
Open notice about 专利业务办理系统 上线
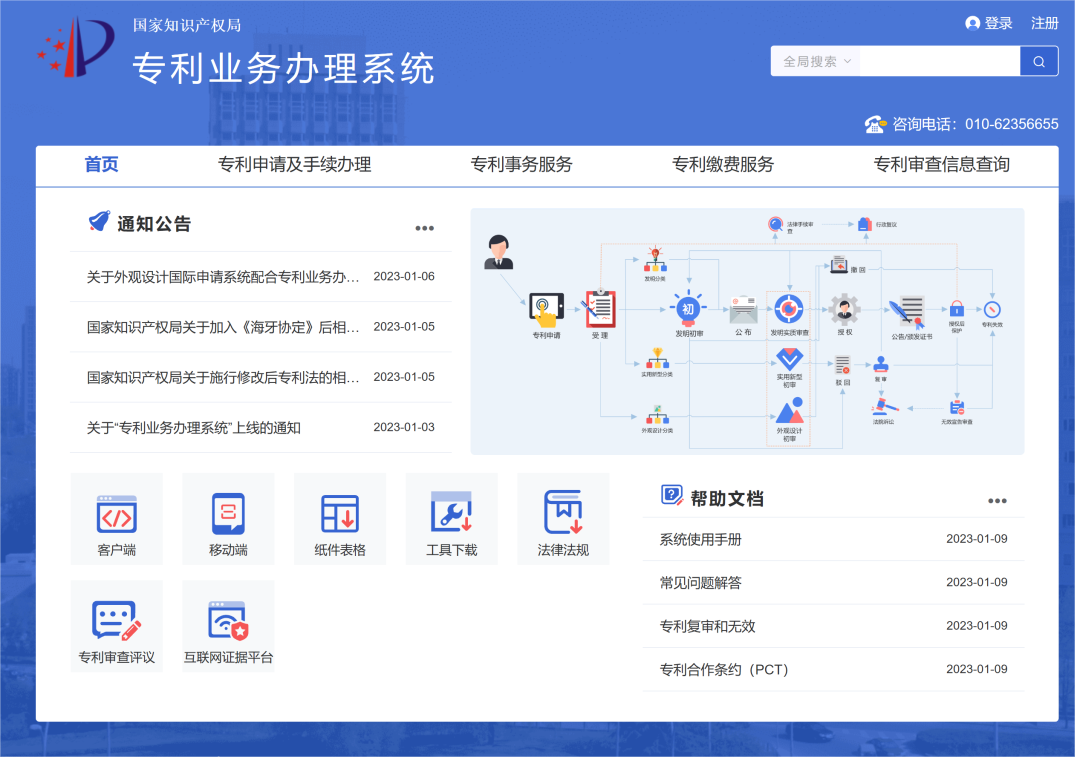click(x=194, y=428)
